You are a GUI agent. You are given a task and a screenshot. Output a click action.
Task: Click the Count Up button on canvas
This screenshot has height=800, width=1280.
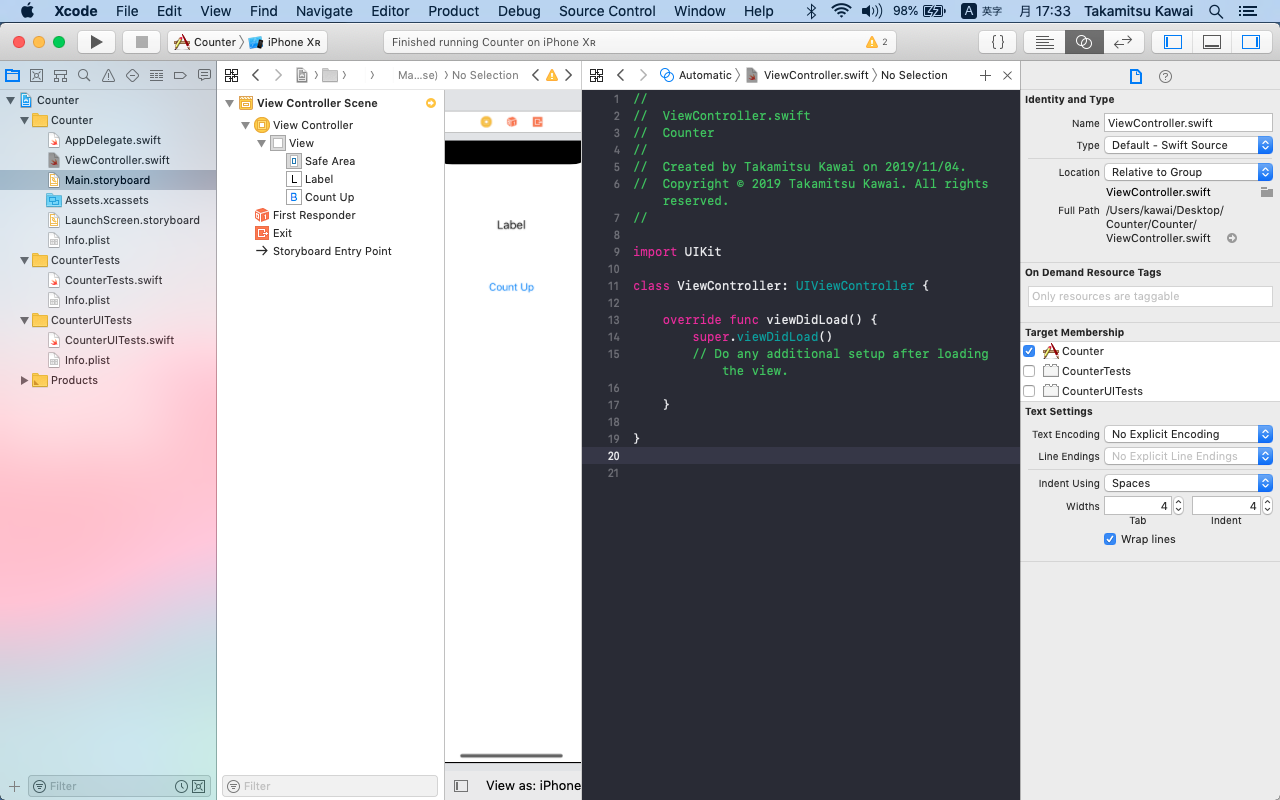[x=511, y=287]
